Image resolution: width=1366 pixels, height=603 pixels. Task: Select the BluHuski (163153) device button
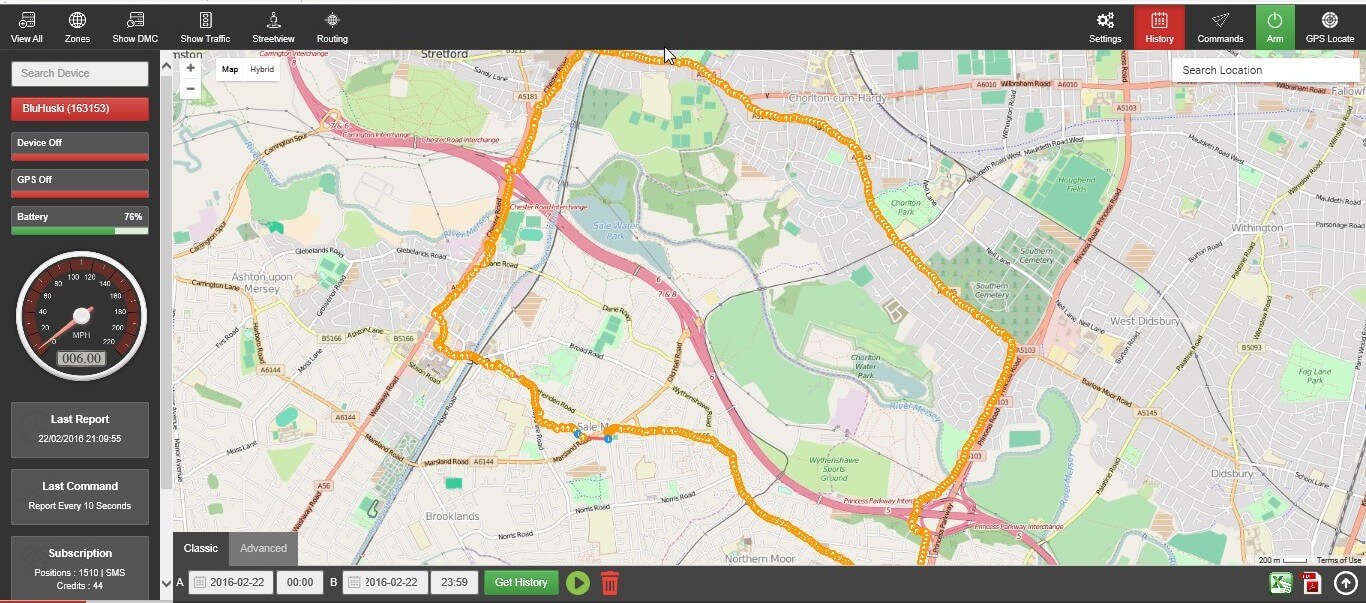pyautogui.click(x=80, y=108)
